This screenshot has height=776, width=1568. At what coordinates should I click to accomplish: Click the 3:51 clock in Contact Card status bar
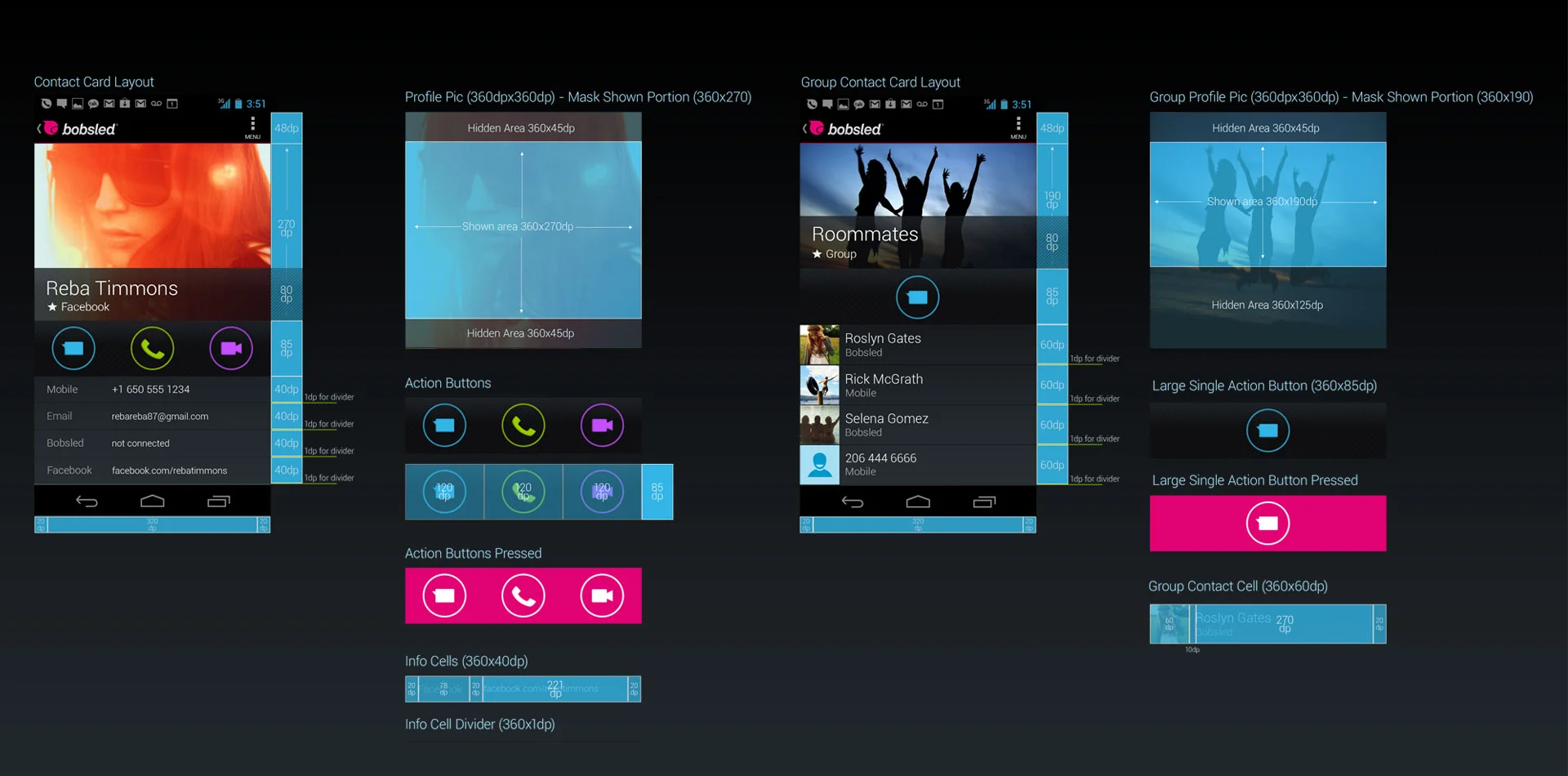[x=256, y=104]
